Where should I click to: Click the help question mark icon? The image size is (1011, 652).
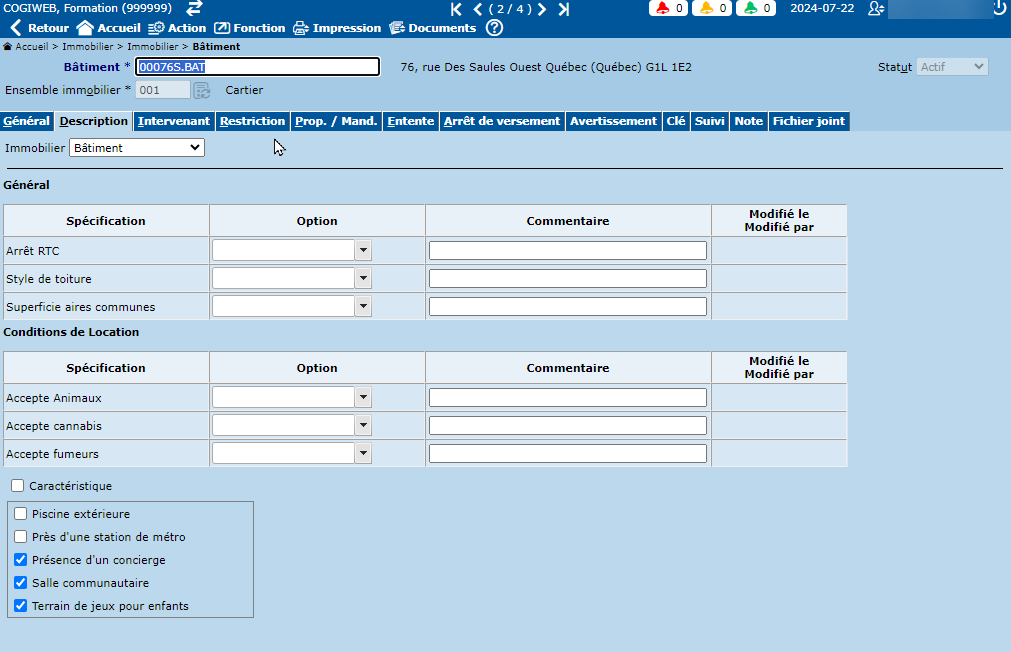tap(494, 28)
